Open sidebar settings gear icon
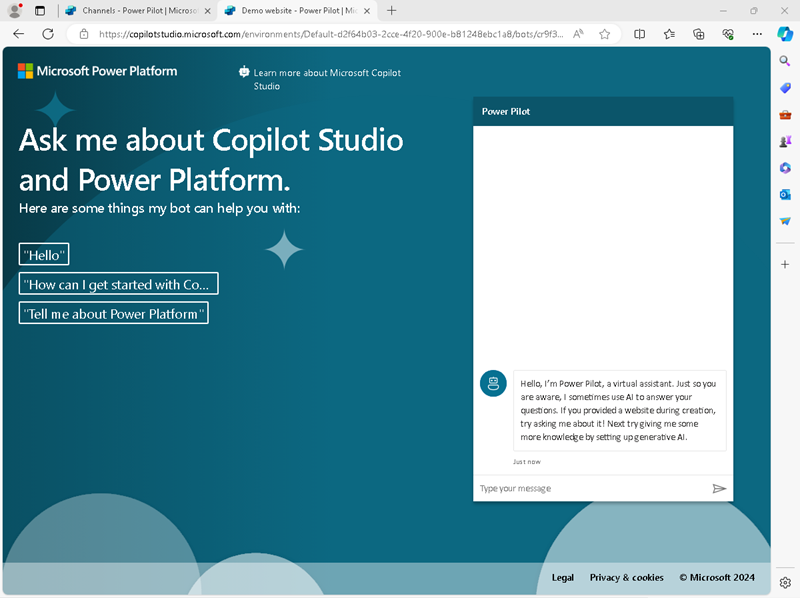The width and height of the screenshot is (800, 598). click(x=785, y=582)
